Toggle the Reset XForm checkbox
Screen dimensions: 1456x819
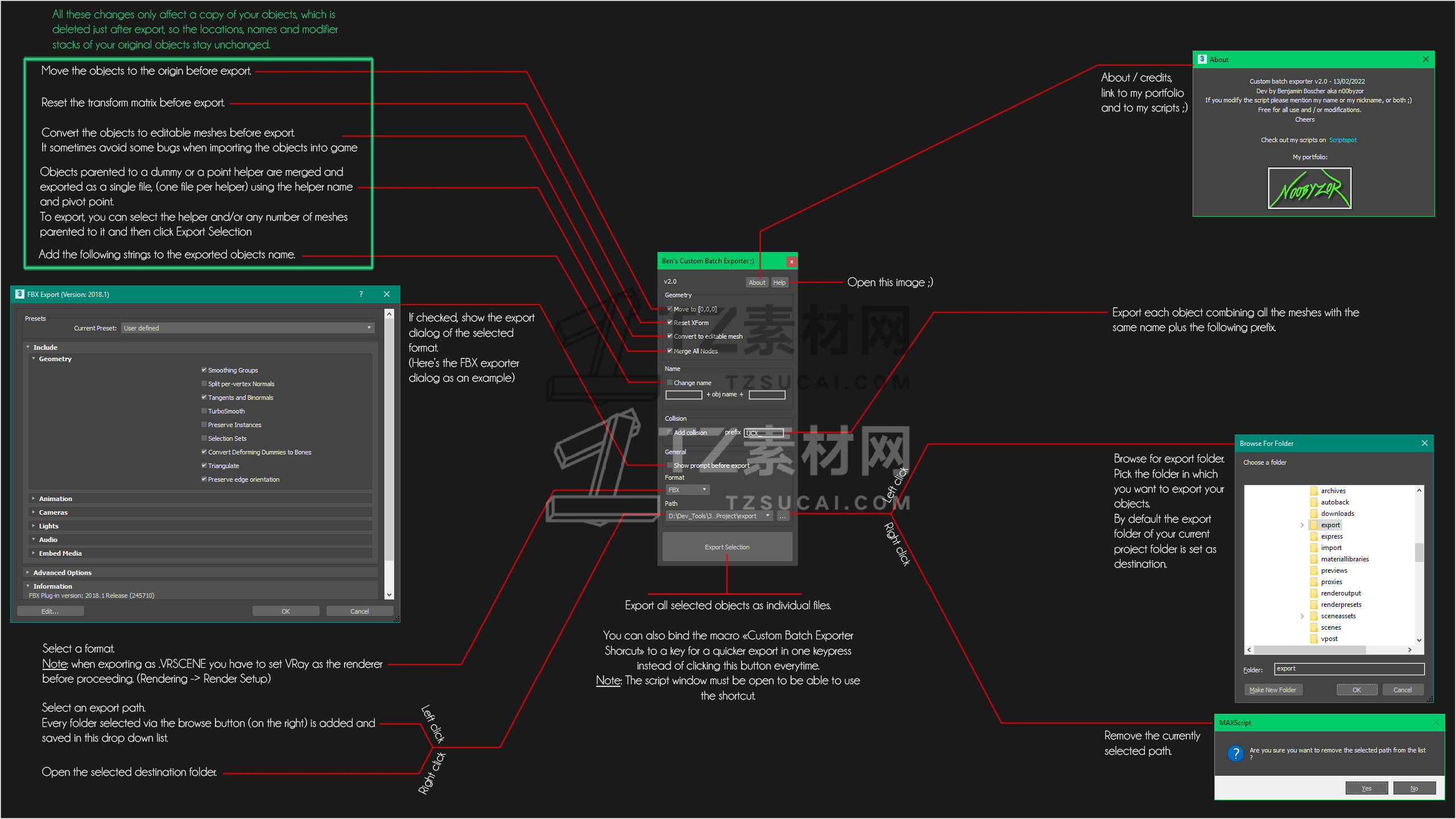(670, 322)
